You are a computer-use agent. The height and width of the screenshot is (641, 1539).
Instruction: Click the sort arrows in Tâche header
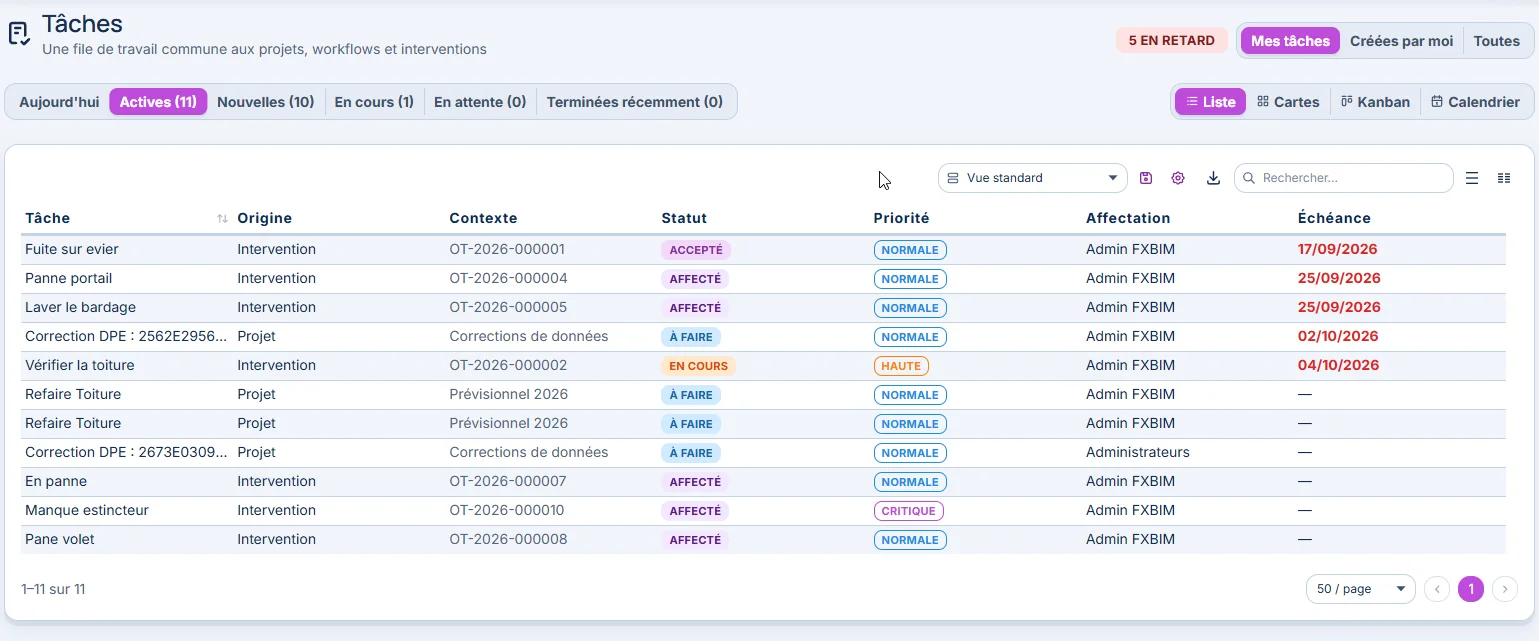pyautogui.click(x=222, y=218)
